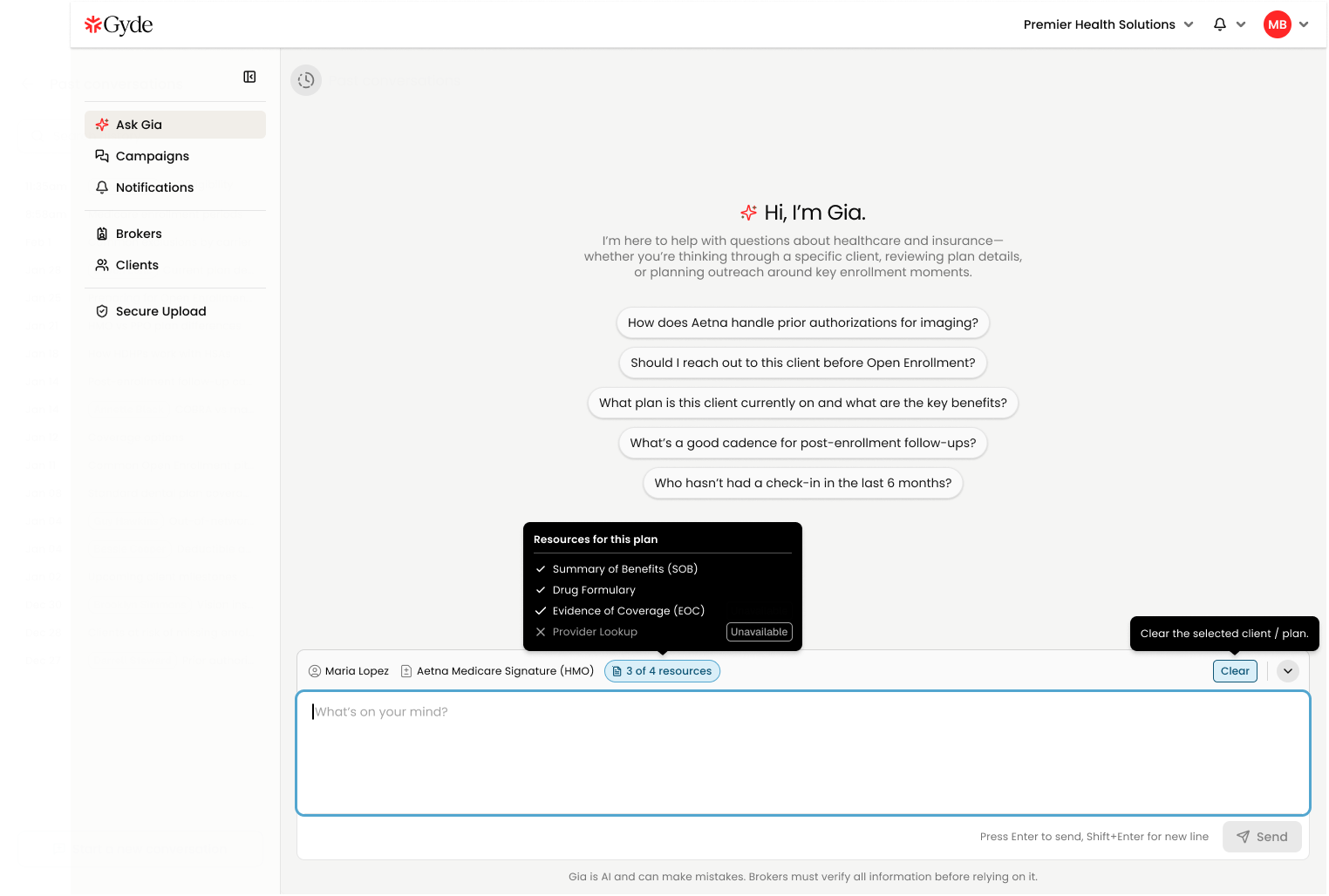This screenshot has width=1329, height=896.
Task: Expand the context bar chevron next to Clear
Action: pos(1288,671)
